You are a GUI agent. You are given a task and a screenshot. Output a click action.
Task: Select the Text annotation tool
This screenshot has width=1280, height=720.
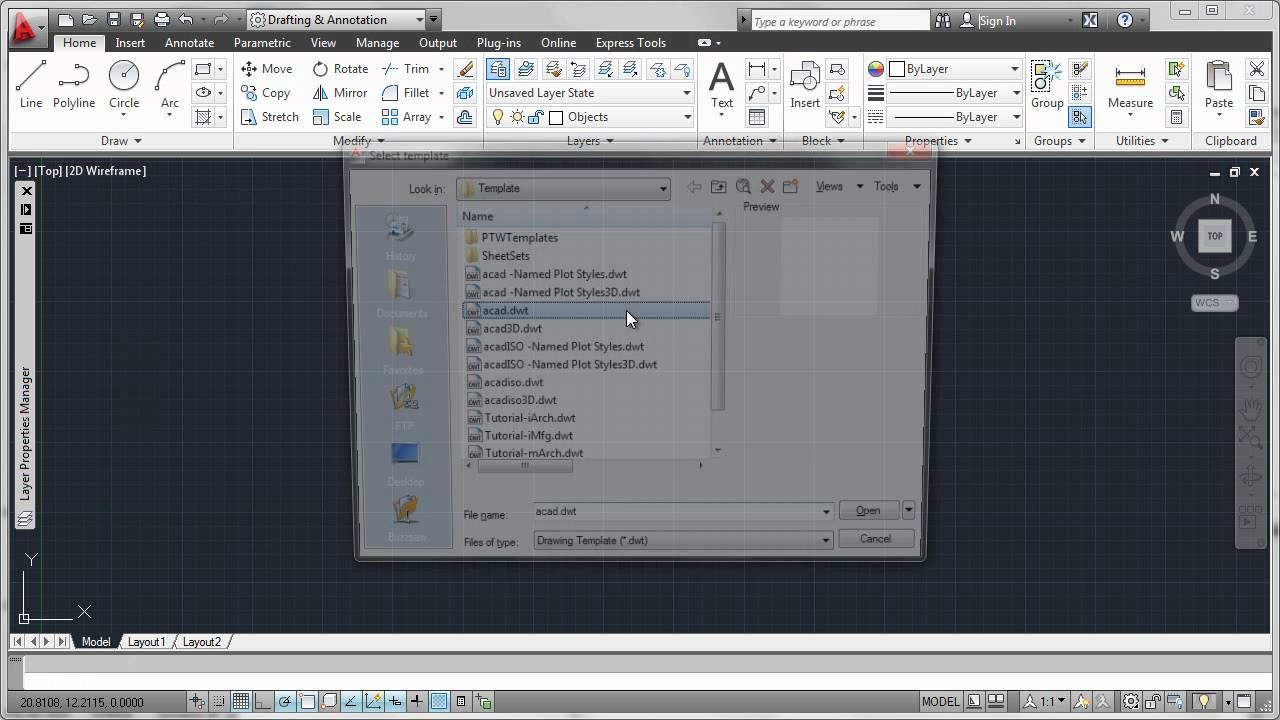721,85
